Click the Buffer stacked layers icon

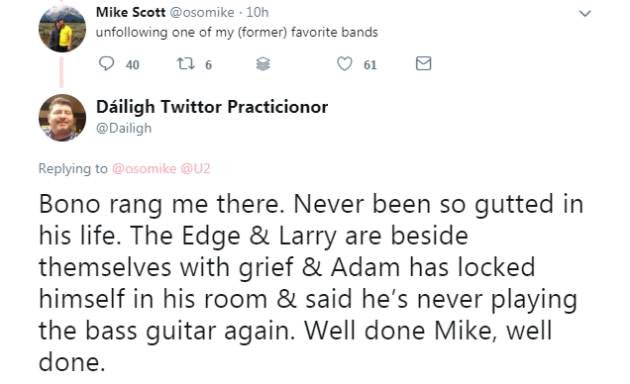263,63
